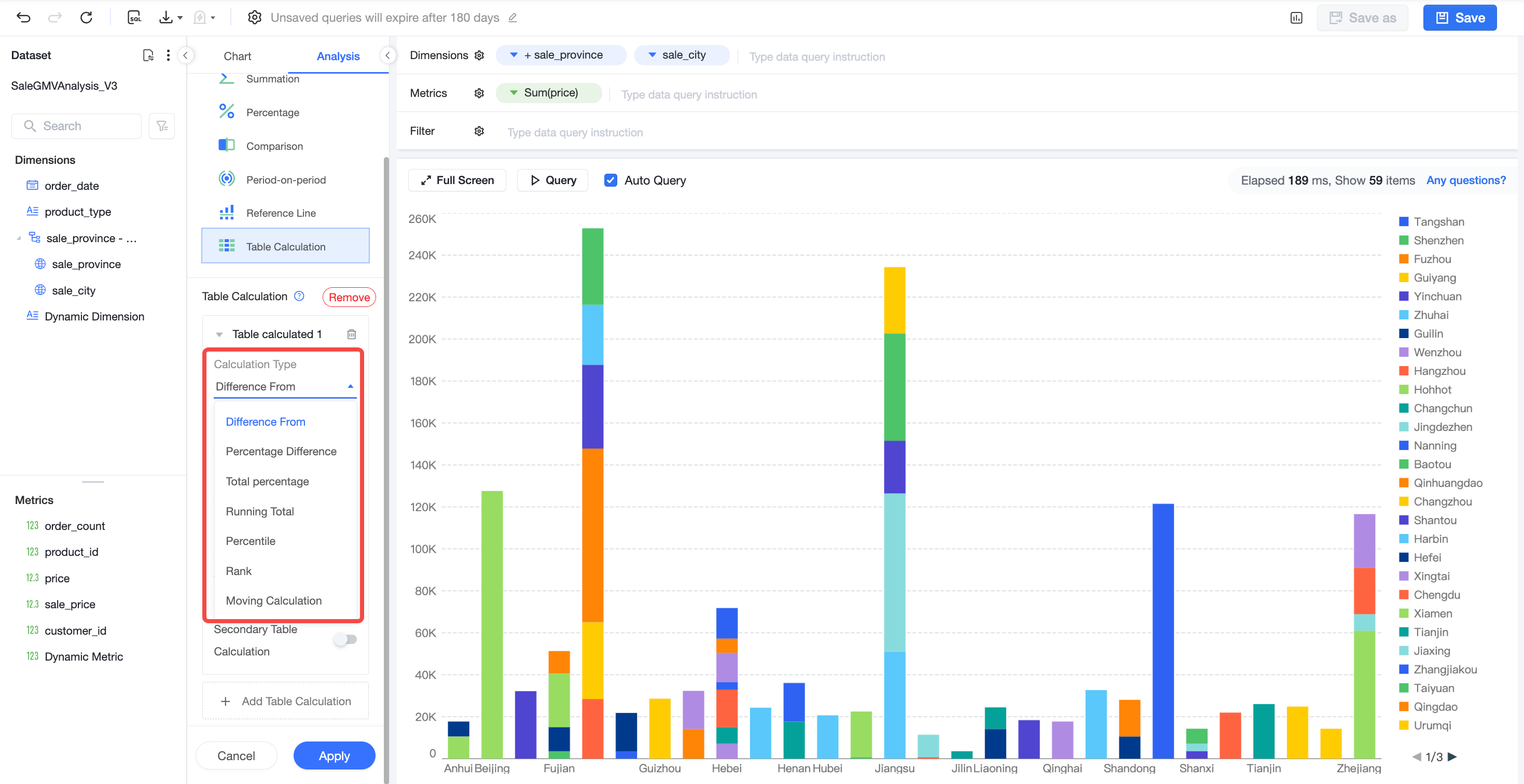Open the Dimensions settings gear
The image size is (1524, 784).
(x=479, y=55)
